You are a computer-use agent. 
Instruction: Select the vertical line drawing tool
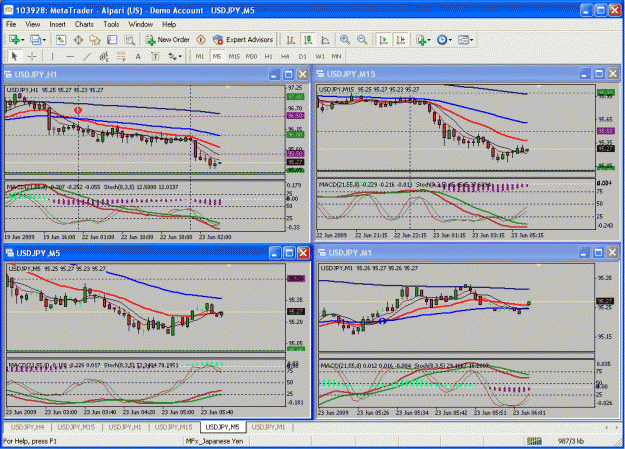52,56
